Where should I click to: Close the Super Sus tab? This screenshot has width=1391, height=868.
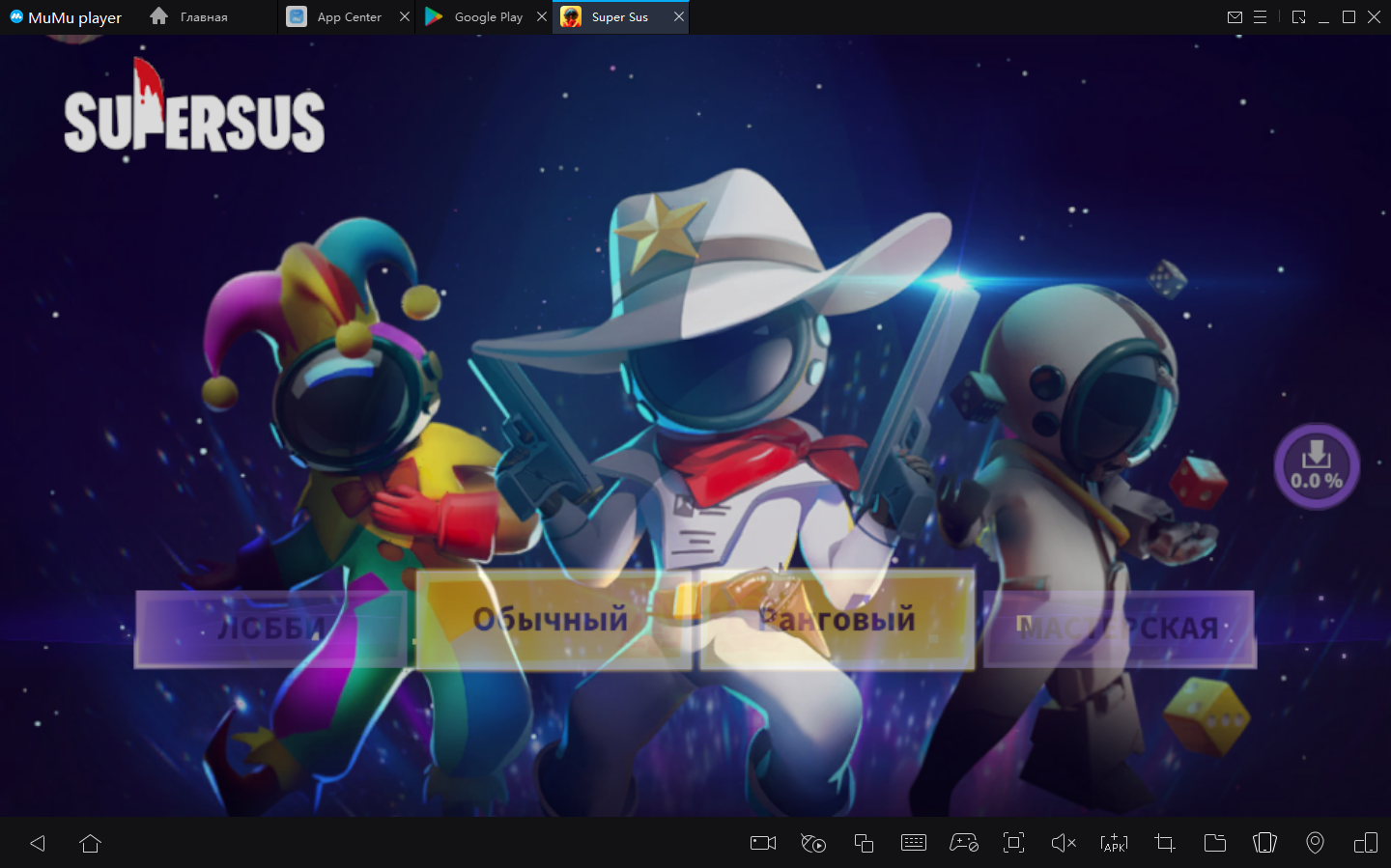coord(679,17)
